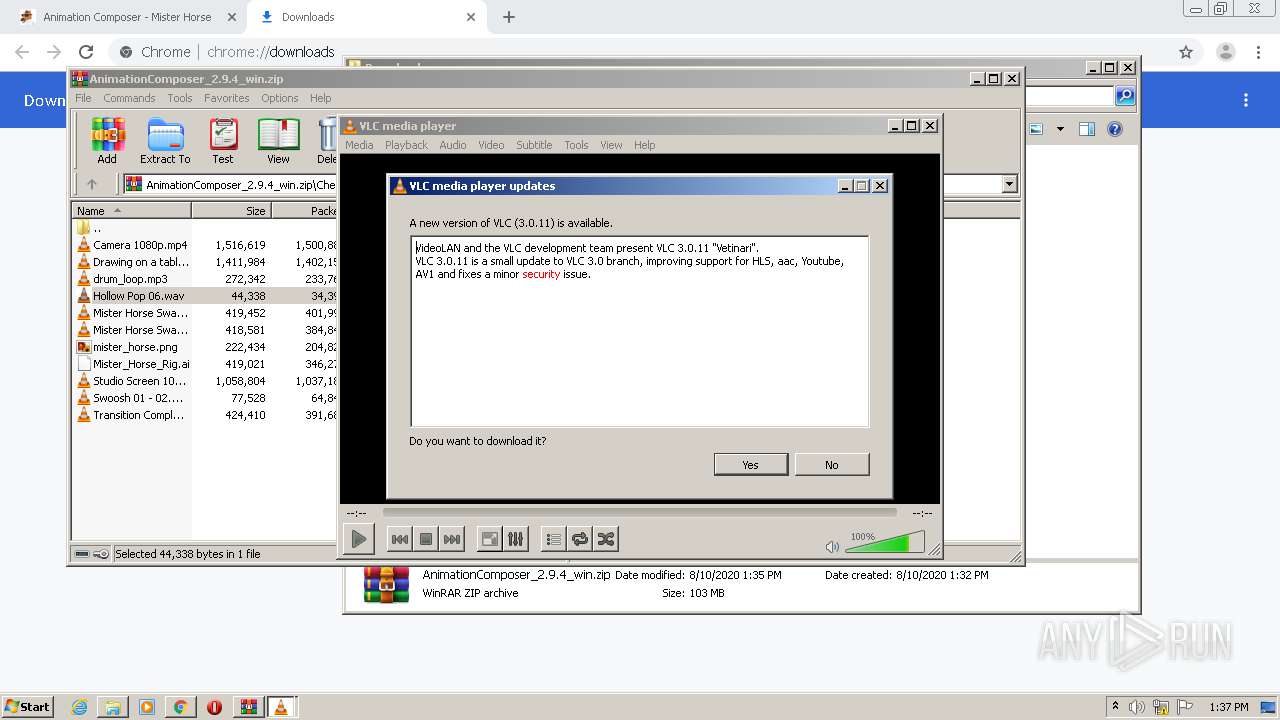Reload the Chrome page
Image resolution: width=1280 pixels, height=720 pixels.
click(86, 52)
